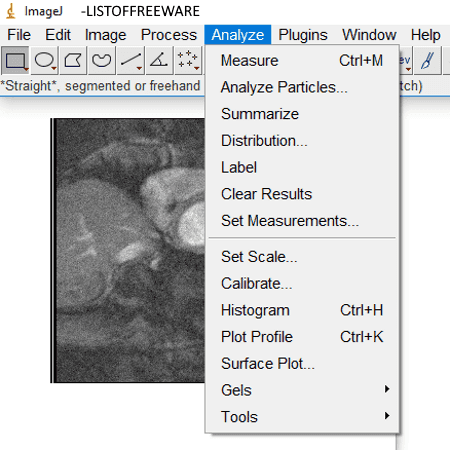Select Plot Profile menu entry
The height and width of the screenshot is (450, 450).
tap(302, 337)
